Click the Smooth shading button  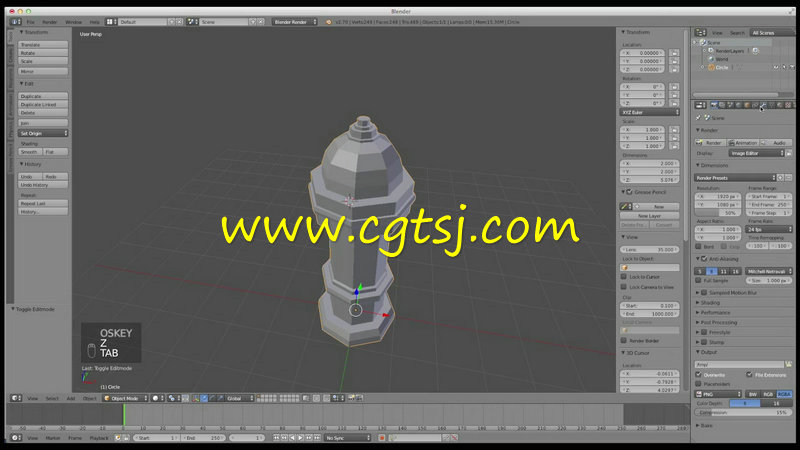(x=30, y=152)
